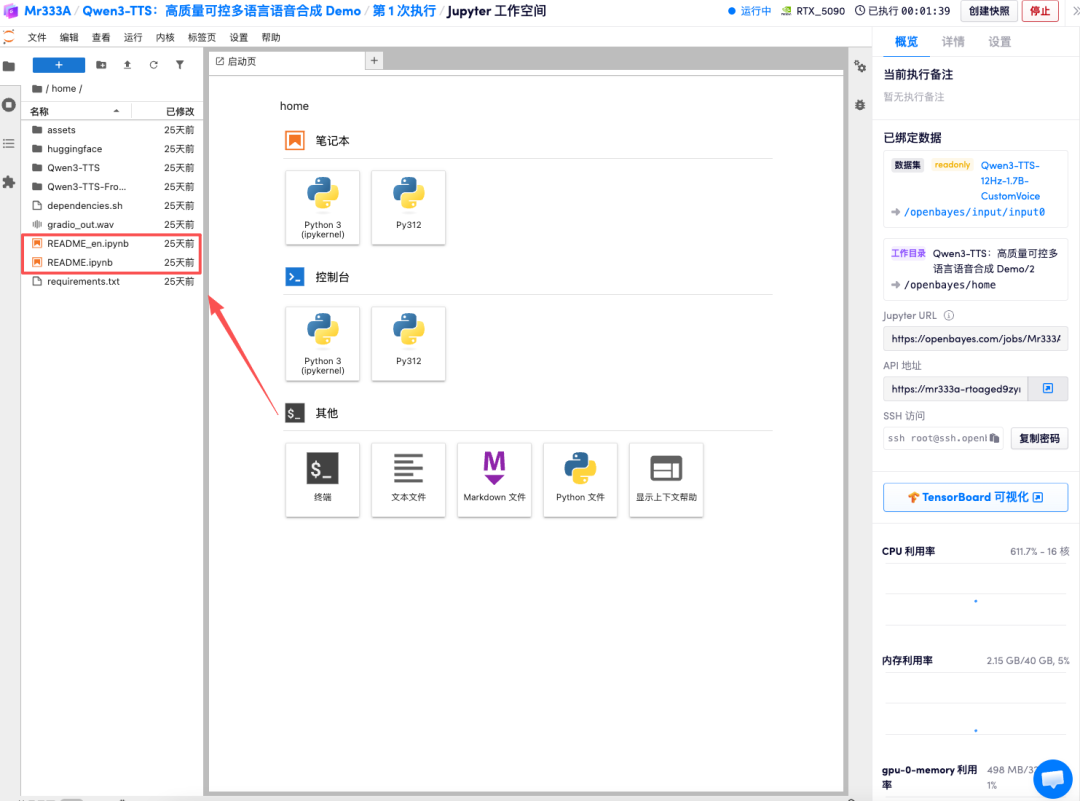Screen dimensions: 1080x801
Task: Open the 第 1 次执行 breadcrumb link
Action: pyautogui.click(x=404, y=11)
